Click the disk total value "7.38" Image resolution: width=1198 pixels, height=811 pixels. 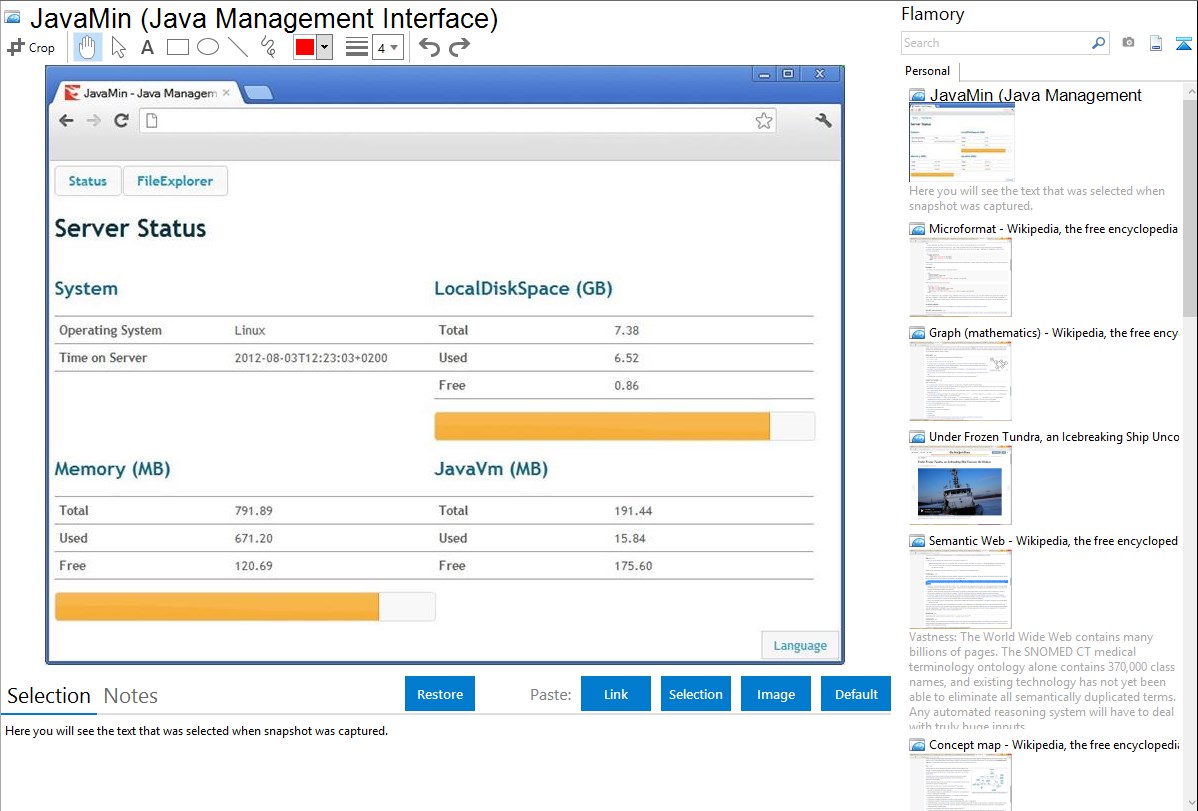(x=627, y=330)
